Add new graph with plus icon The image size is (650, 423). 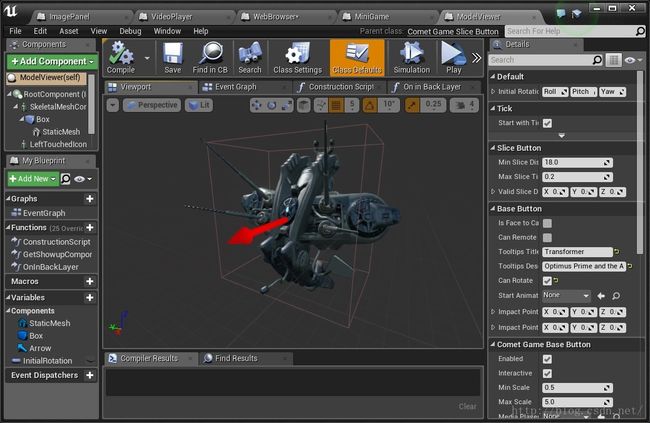[90, 199]
